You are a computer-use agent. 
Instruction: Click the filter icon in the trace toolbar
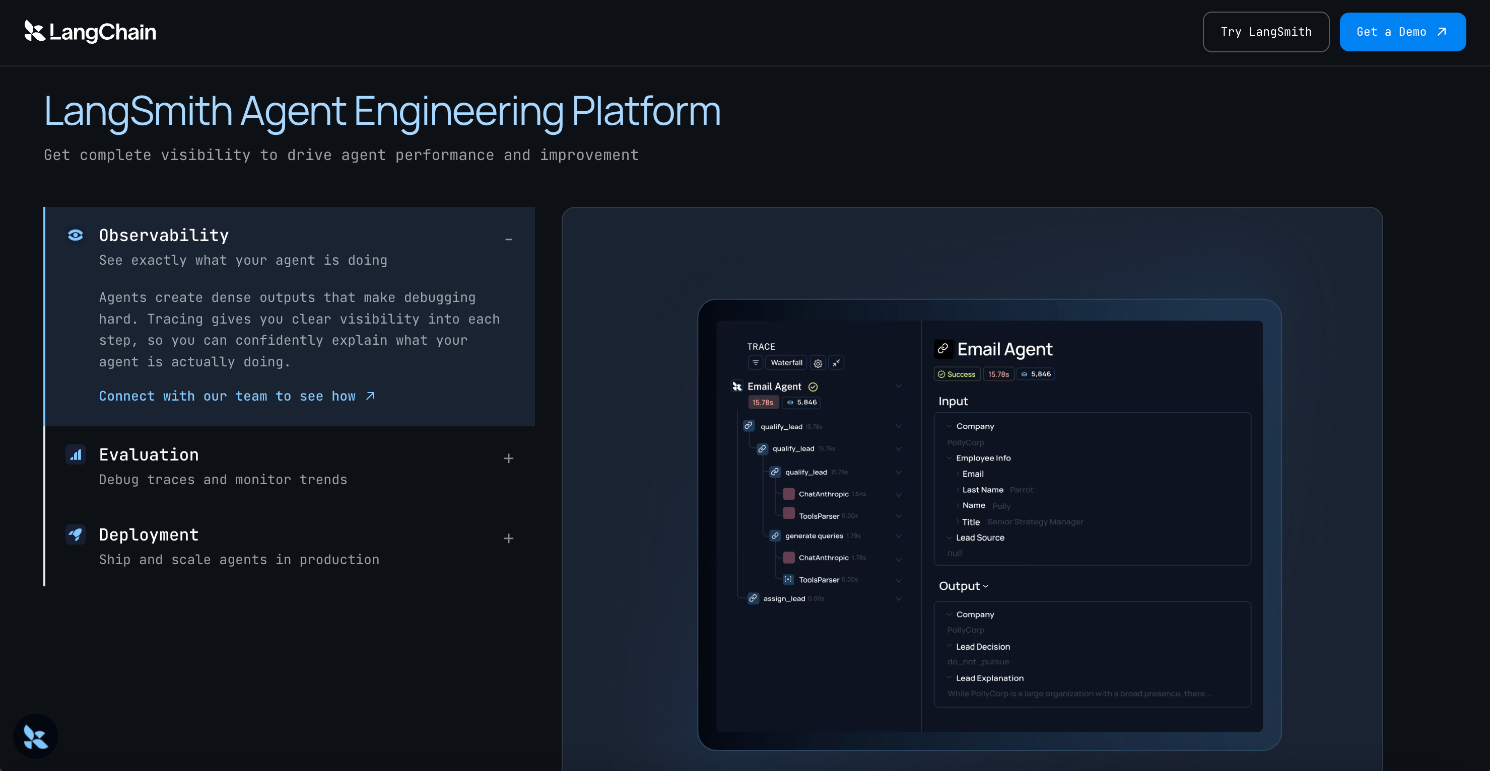(x=755, y=362)
